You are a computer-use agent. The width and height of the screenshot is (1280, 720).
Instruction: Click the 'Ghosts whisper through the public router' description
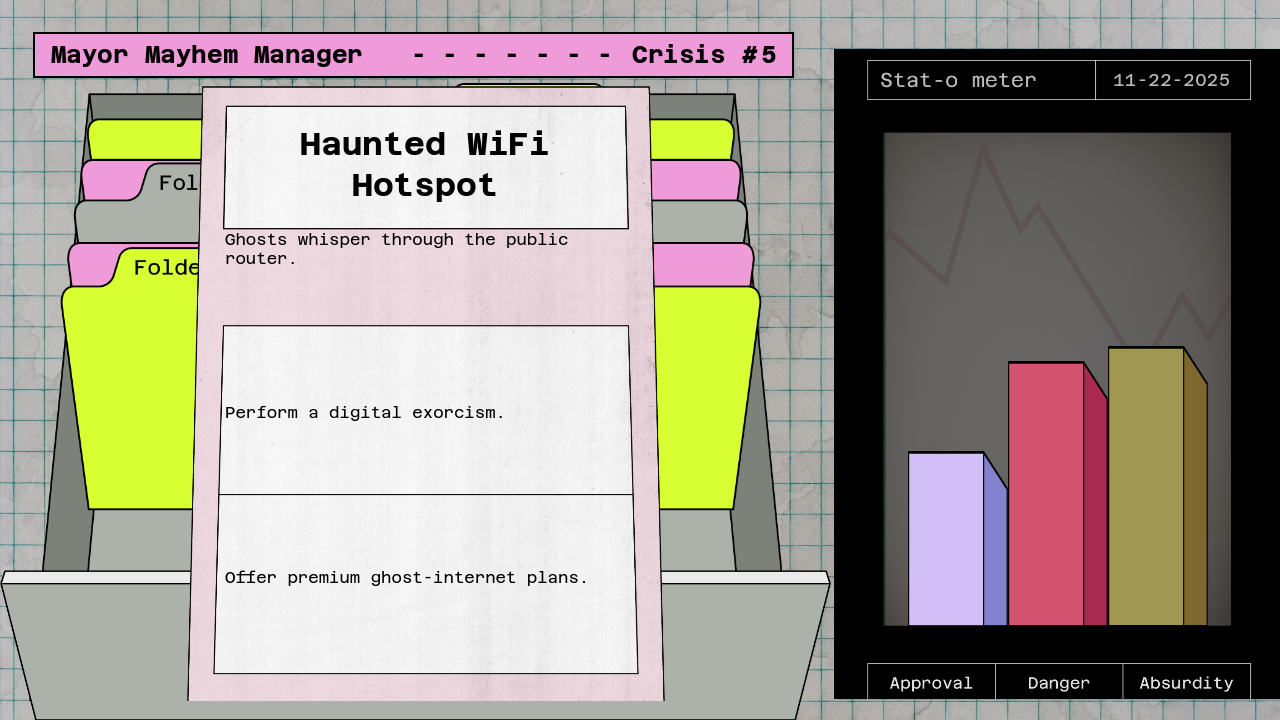coord(396,249)
